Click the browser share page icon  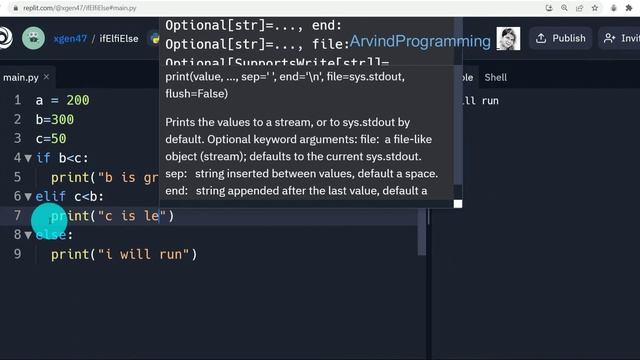579,8
